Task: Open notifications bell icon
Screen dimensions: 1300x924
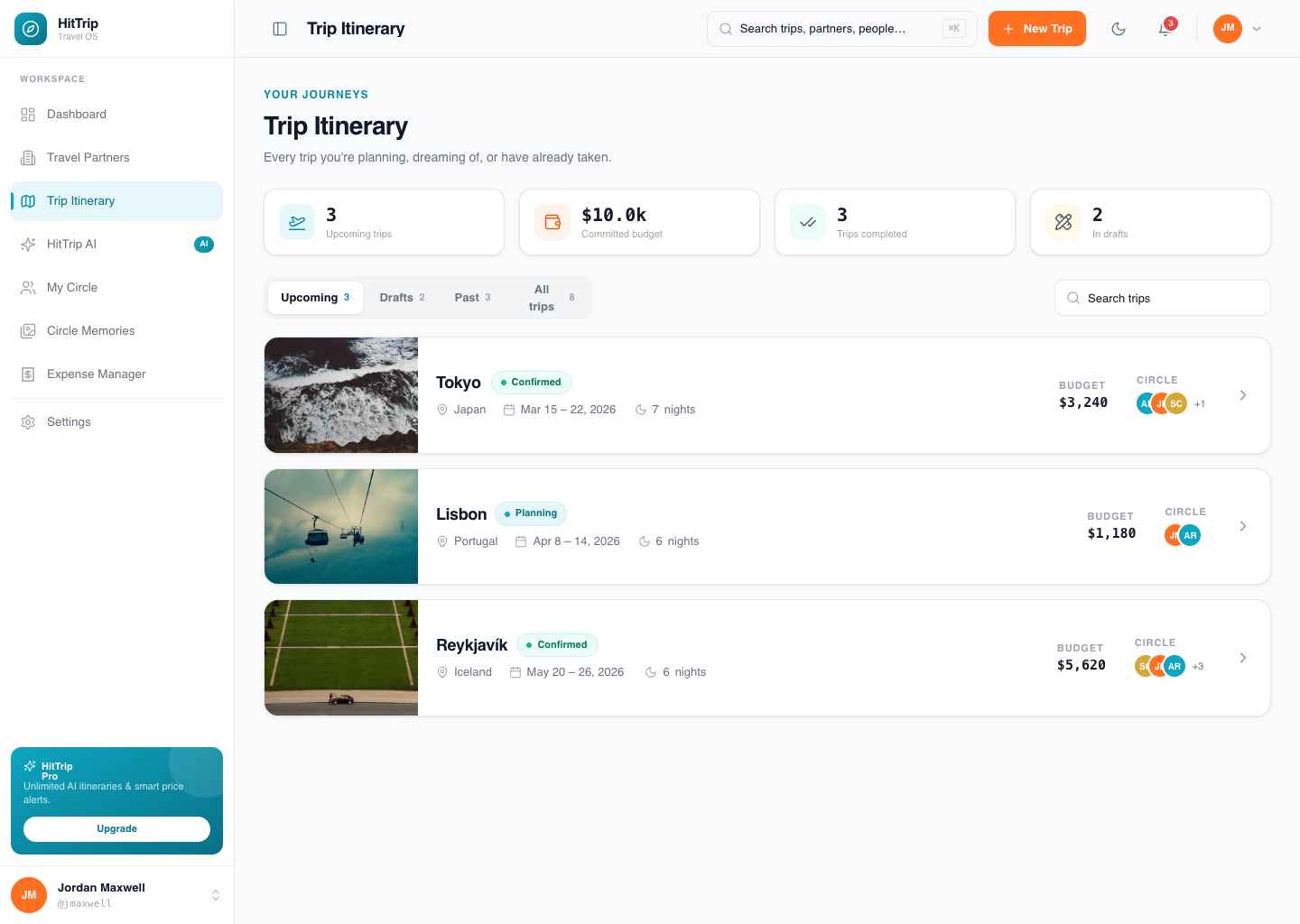Action: coord(1165,29)
